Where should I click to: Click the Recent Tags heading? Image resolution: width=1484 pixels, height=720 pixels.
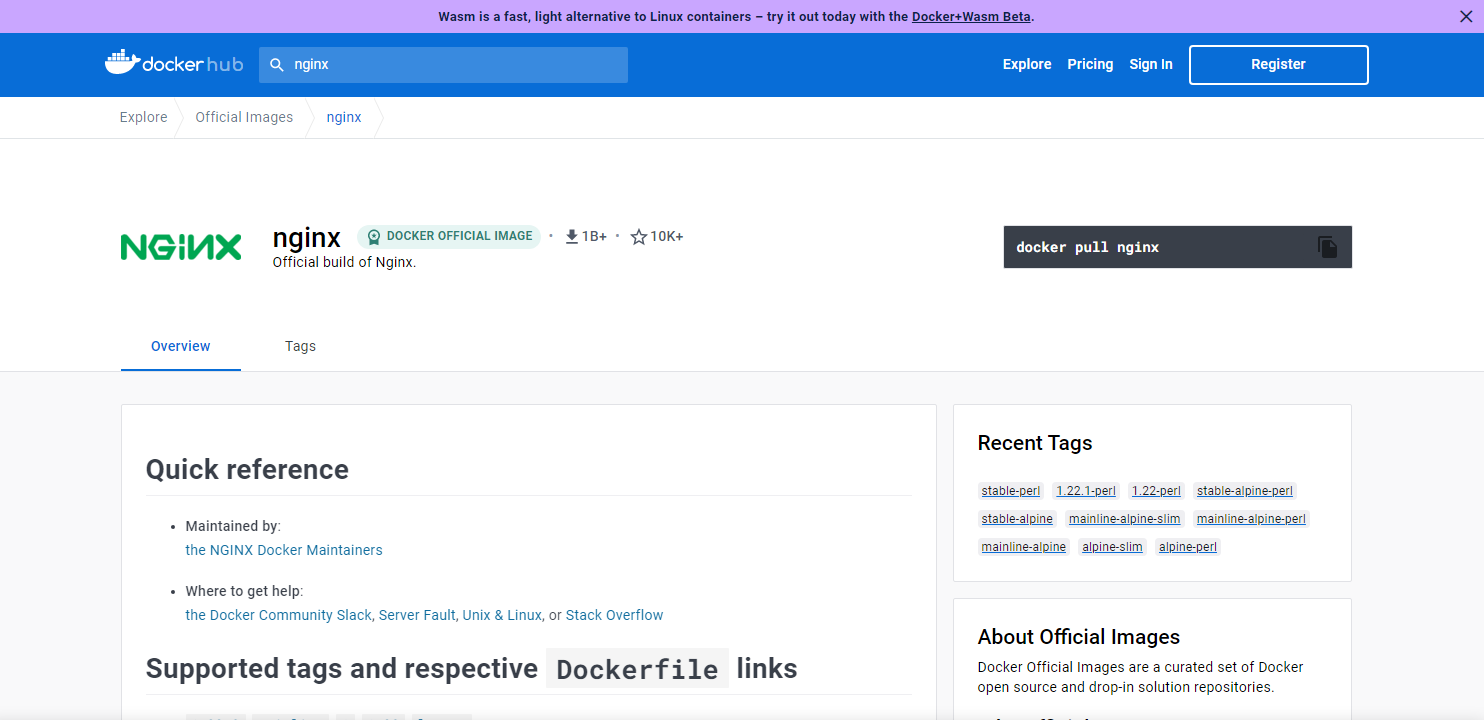(1035, 443)
